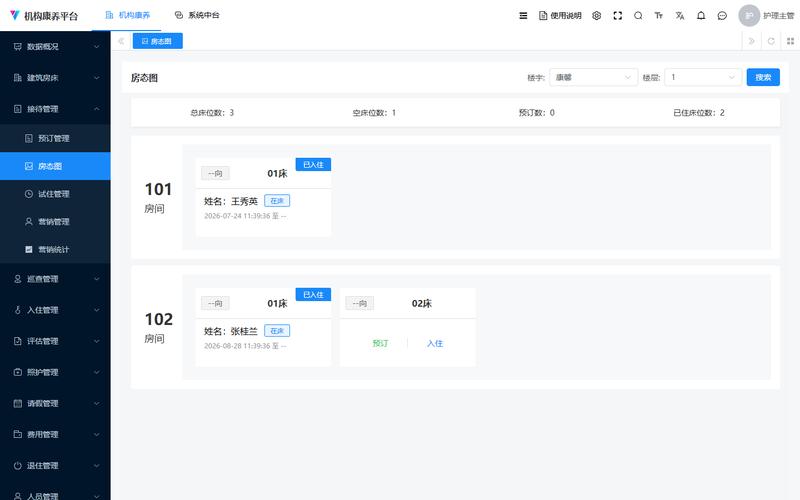Click the blue 搜索 button
800x500 pixels.
(x=763, y=78)
